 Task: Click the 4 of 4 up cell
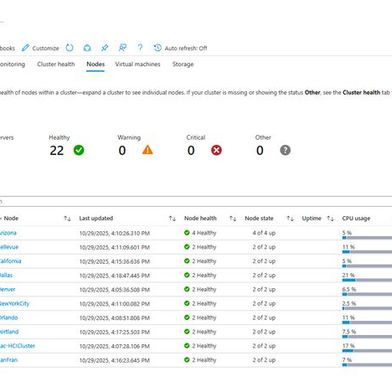(x=264, y=233)
